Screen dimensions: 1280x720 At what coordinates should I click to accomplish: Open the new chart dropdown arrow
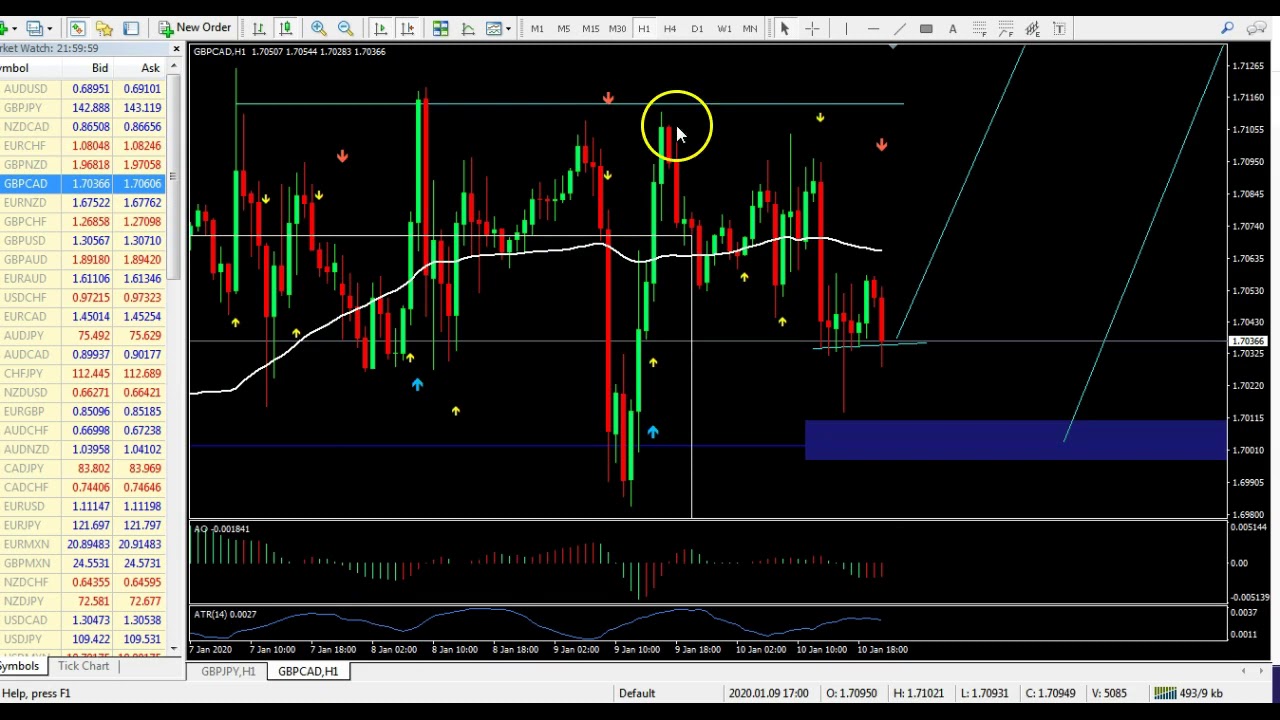coord(14,28)
